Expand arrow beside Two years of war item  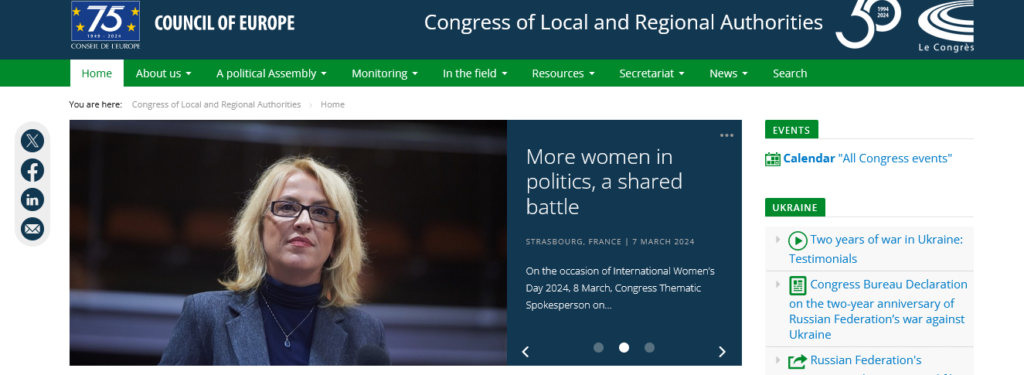[x=778, y=240]
